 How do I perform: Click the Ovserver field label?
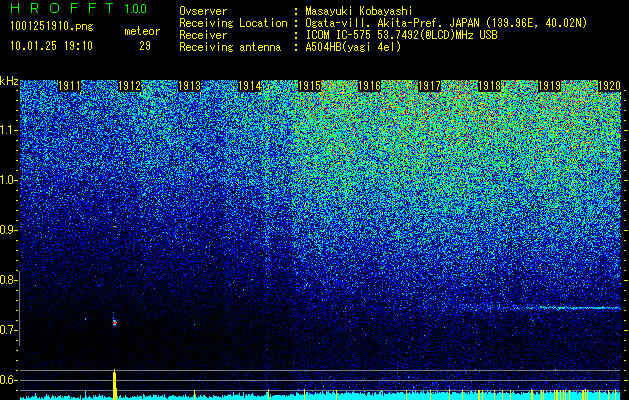(203, 11)
